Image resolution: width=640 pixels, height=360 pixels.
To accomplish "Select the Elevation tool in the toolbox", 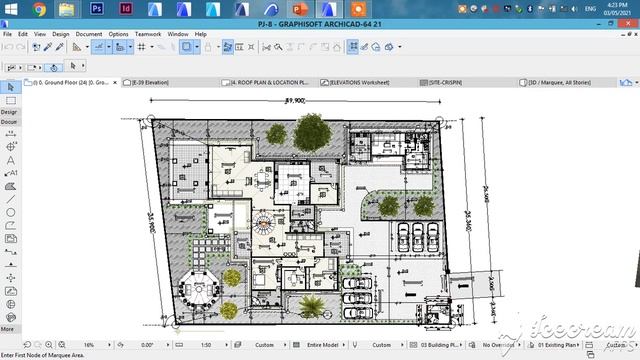I will pos(11,265).
